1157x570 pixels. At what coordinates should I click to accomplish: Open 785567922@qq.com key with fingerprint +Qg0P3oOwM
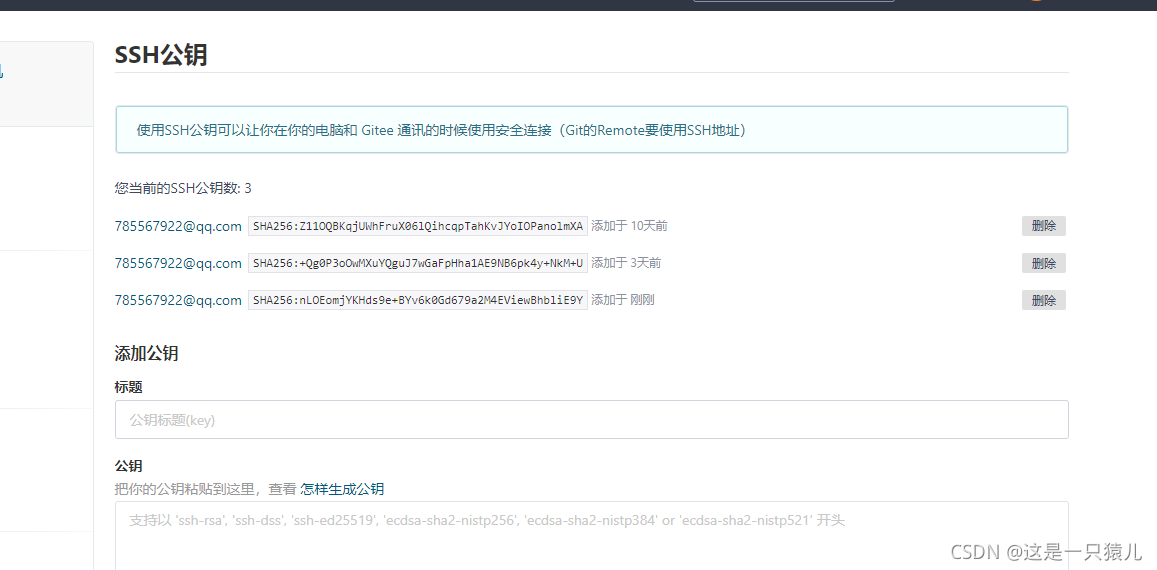coord(178,263)
